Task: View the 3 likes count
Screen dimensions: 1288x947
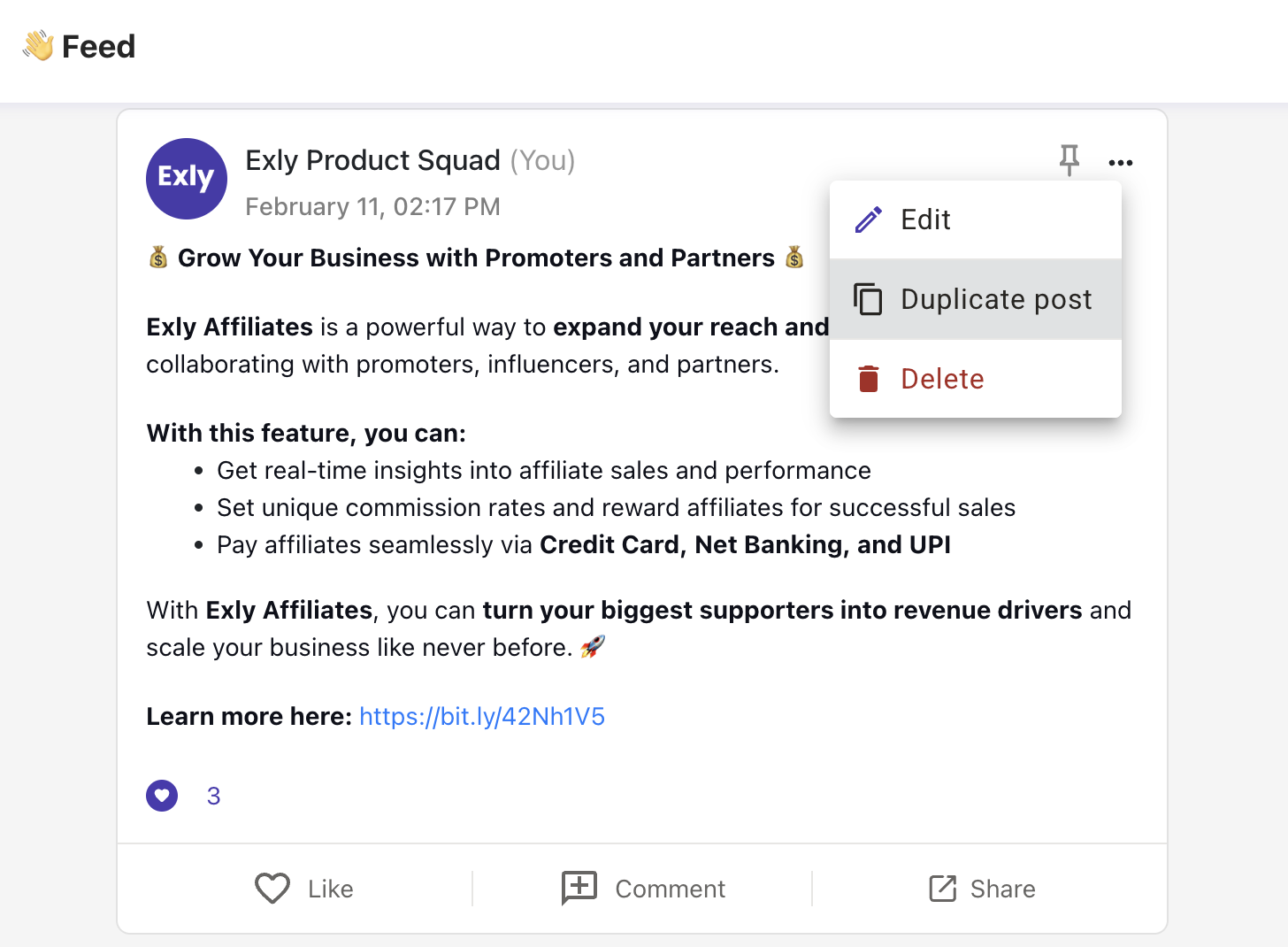Action: pos(214,796)
